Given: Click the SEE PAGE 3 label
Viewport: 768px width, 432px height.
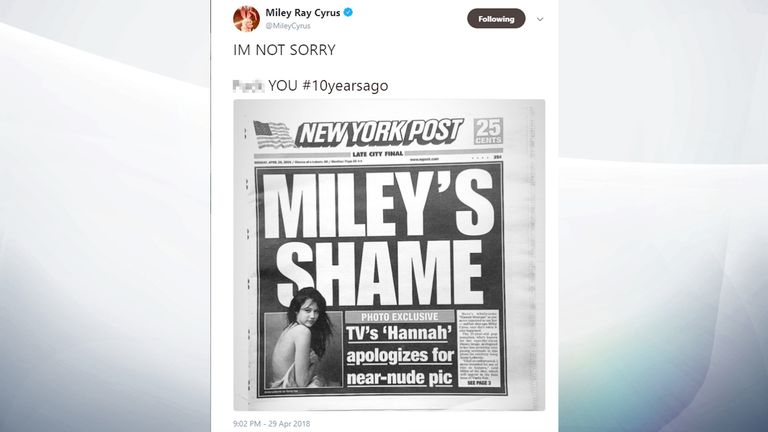Looking at the screenshot, I should [x=479, y=383].
